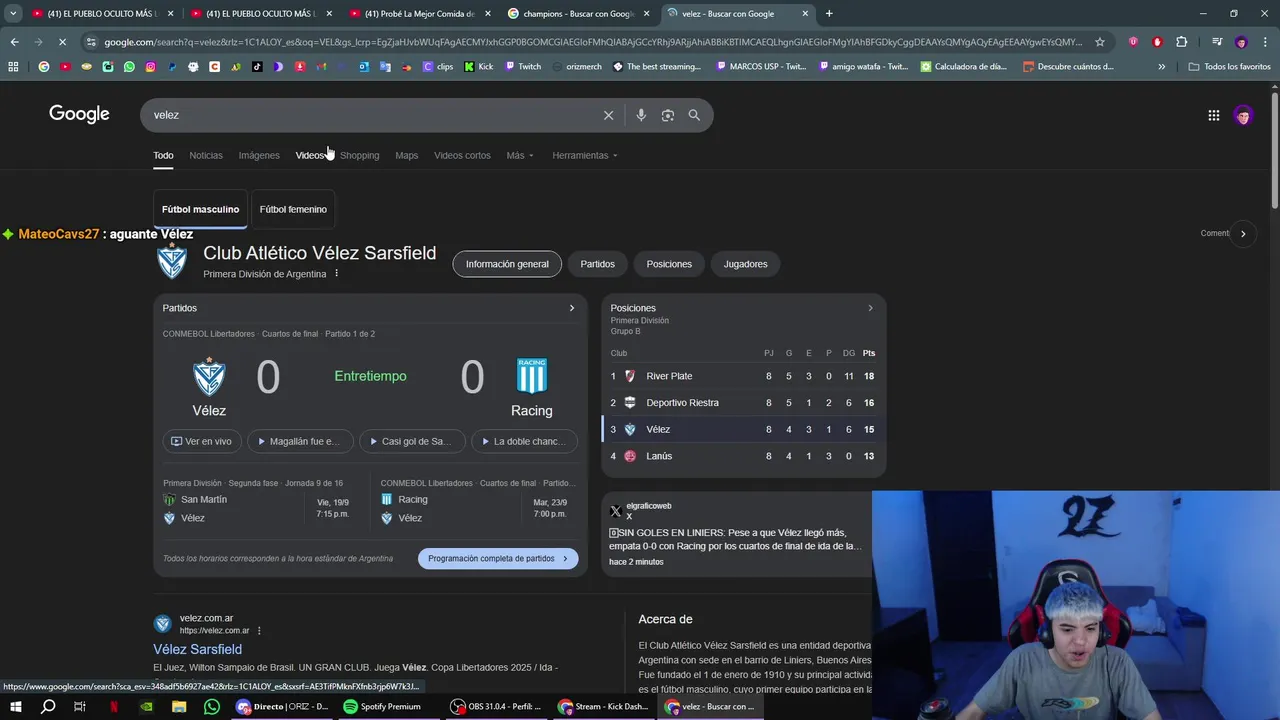Play the Magallán fue e... highlight
Image resolution: width=1280 pixels, height=720 pixels.
[x=300, y=441]
